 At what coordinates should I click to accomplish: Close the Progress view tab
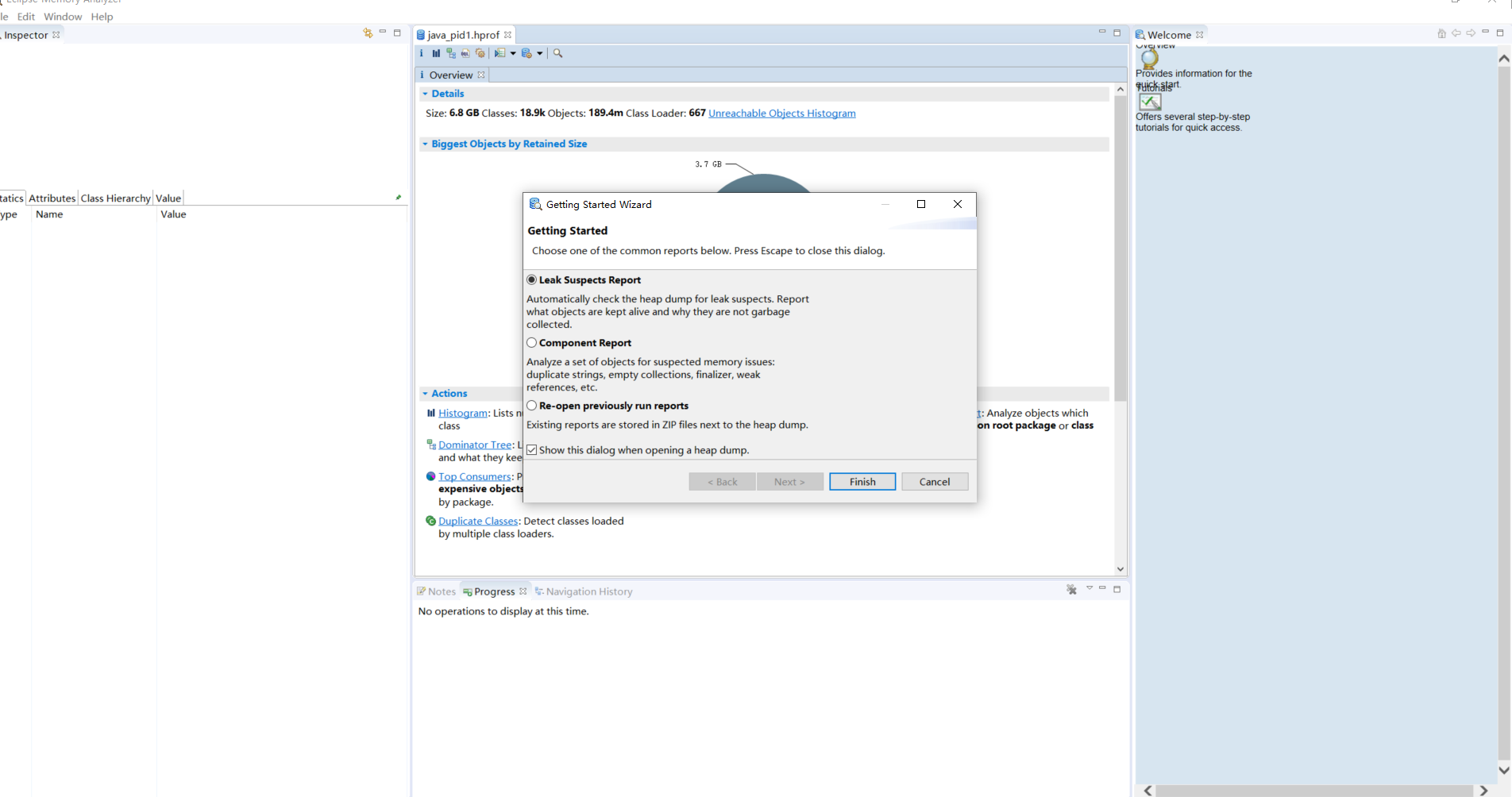[x=523, y=591]
